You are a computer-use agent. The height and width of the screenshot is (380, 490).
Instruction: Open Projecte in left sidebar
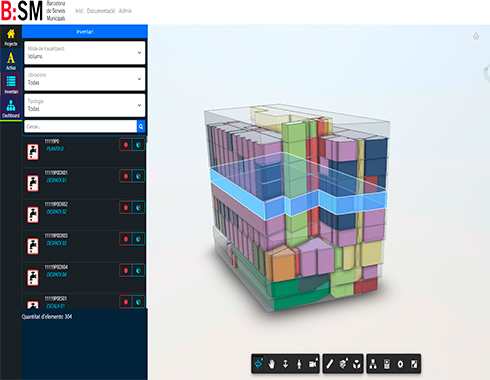click(x=11, y=37)
